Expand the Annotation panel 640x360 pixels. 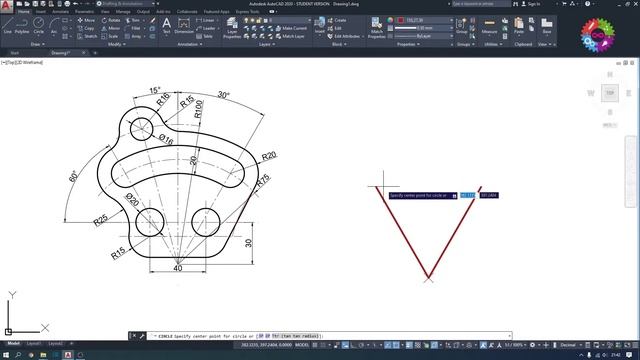pos(190,44)
